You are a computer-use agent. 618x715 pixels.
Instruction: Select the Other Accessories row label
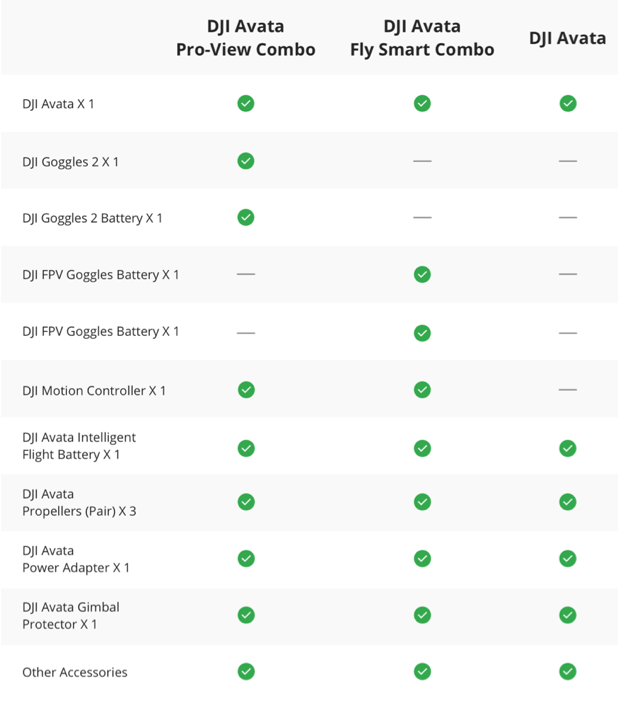(x=75, y=672)
